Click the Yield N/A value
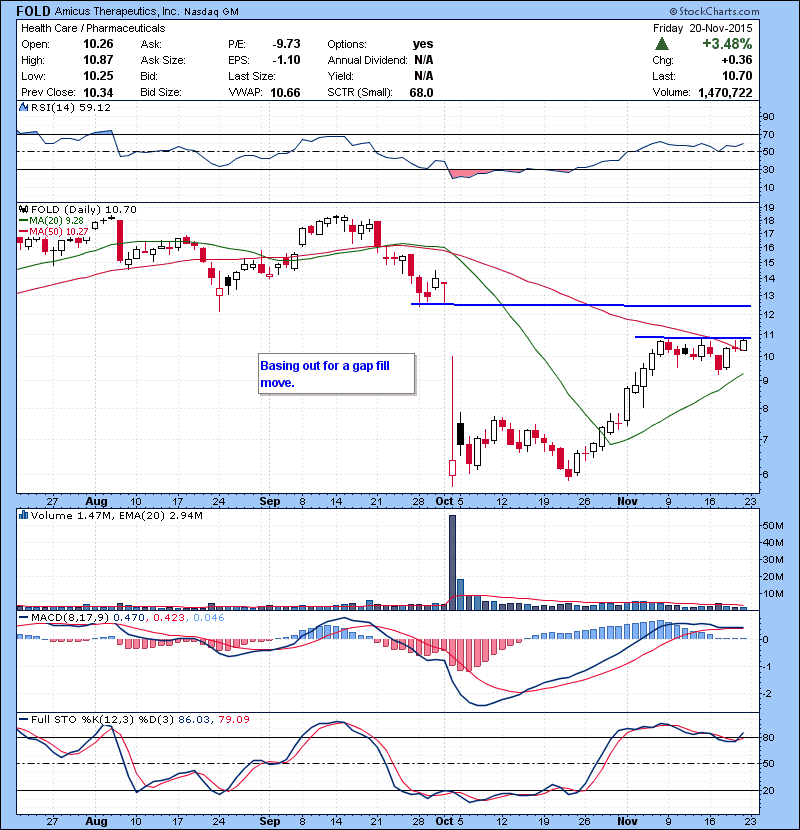 coord(424,76)
